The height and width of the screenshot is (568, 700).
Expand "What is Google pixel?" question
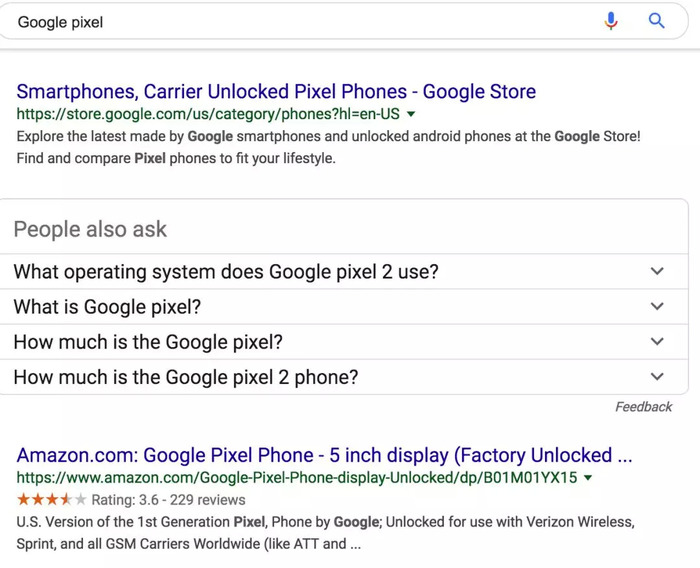coord(344,307)
